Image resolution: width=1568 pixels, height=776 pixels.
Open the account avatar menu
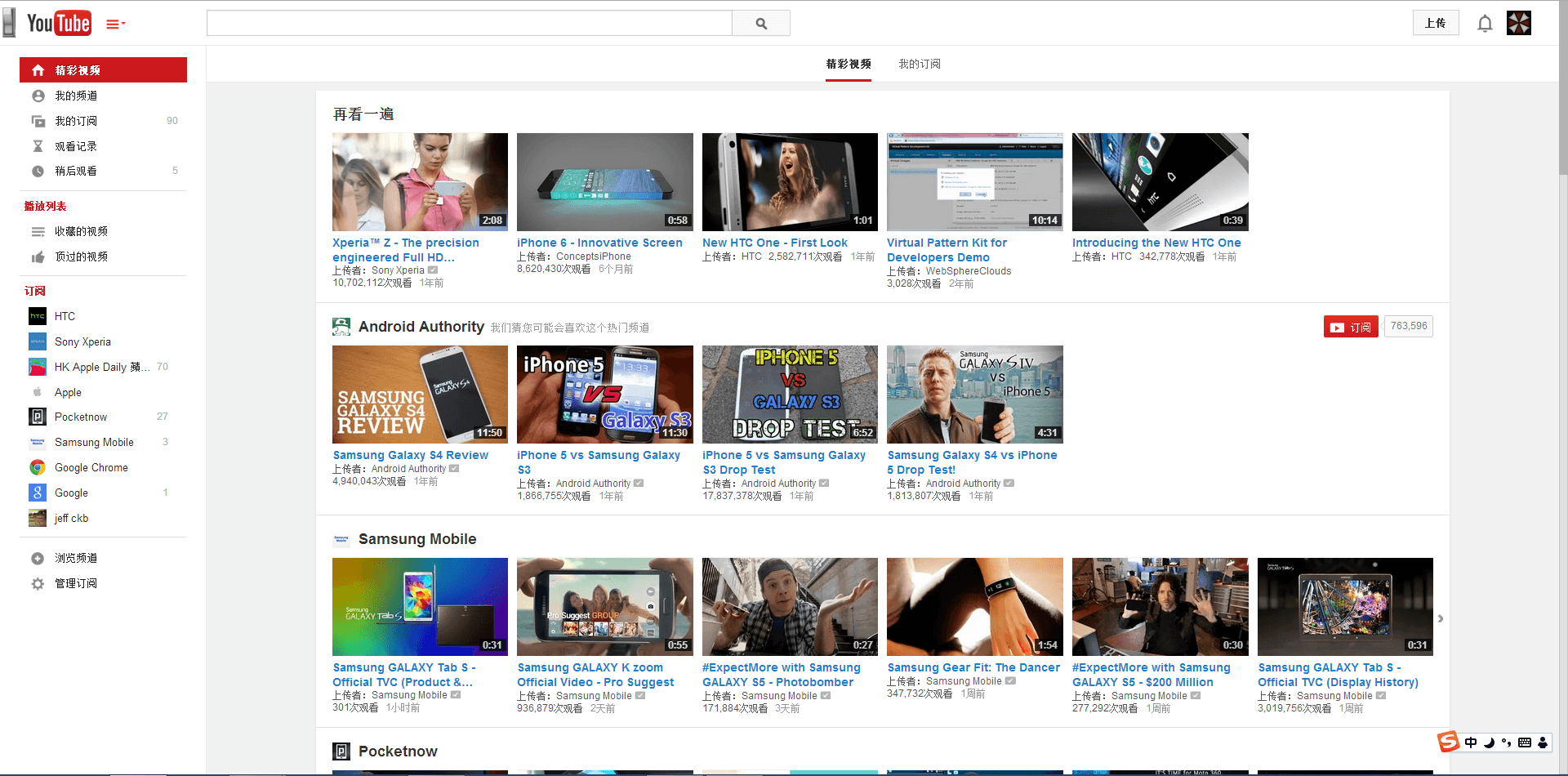pos(1519,23)
